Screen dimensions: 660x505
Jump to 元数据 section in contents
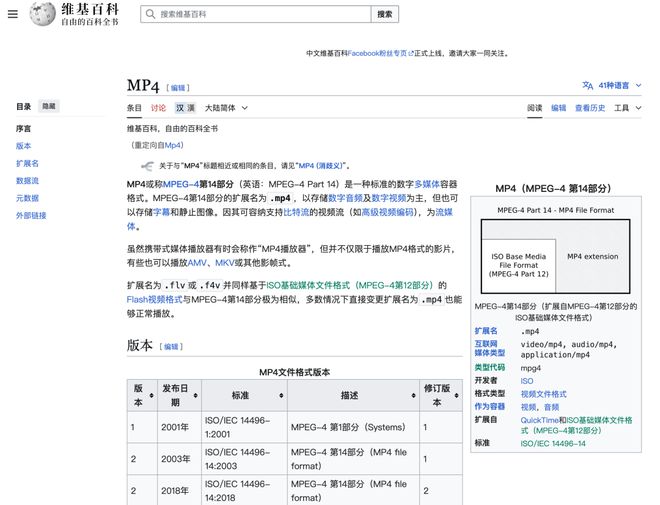click(27, 198)
